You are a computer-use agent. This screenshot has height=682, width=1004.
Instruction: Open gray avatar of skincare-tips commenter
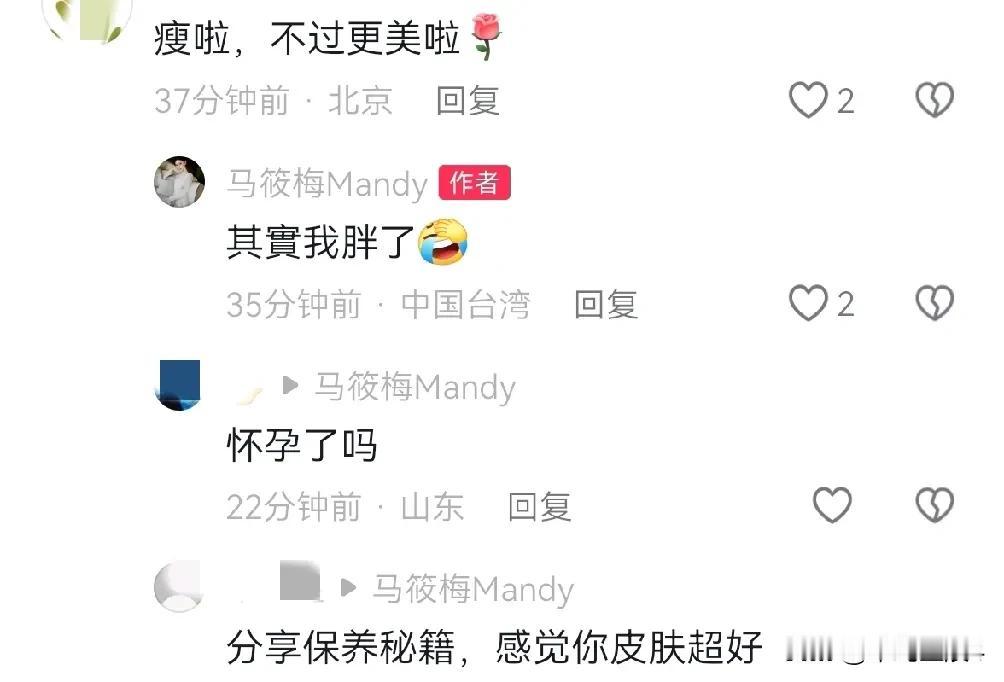pyautogui.click(x=179, y=587)
